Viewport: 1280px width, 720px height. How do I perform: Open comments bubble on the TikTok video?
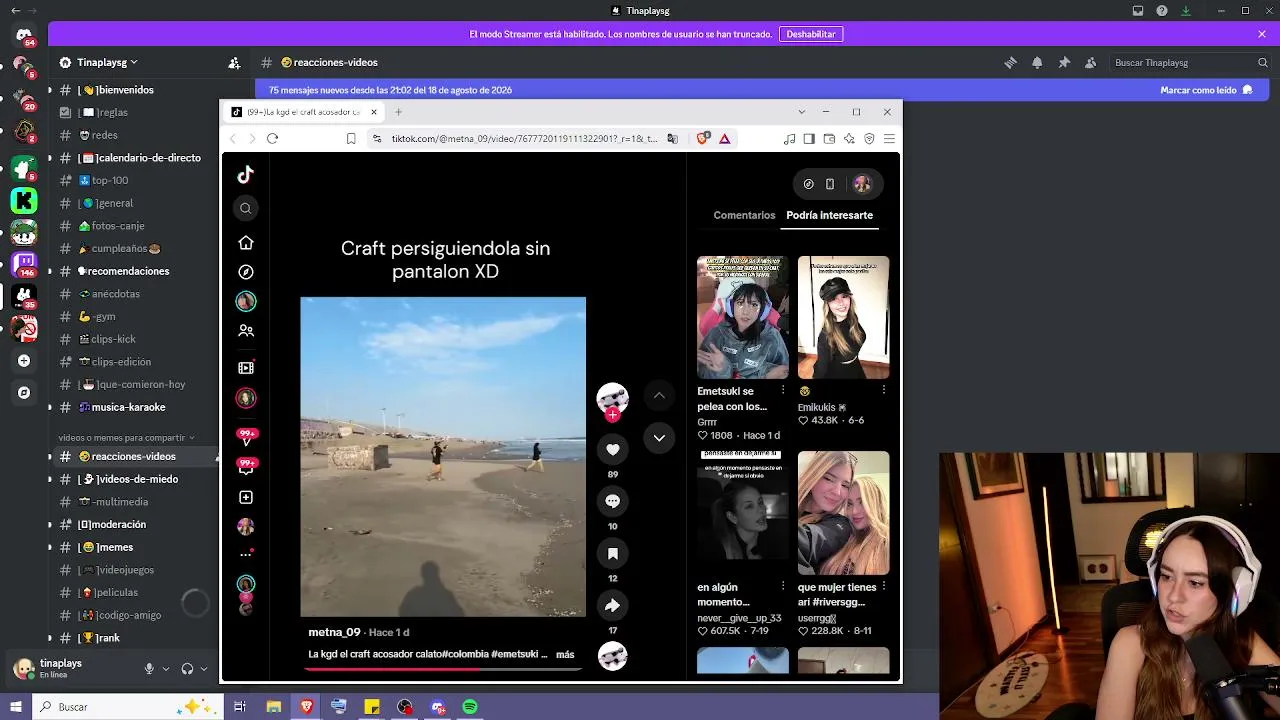tap(613, 501)
